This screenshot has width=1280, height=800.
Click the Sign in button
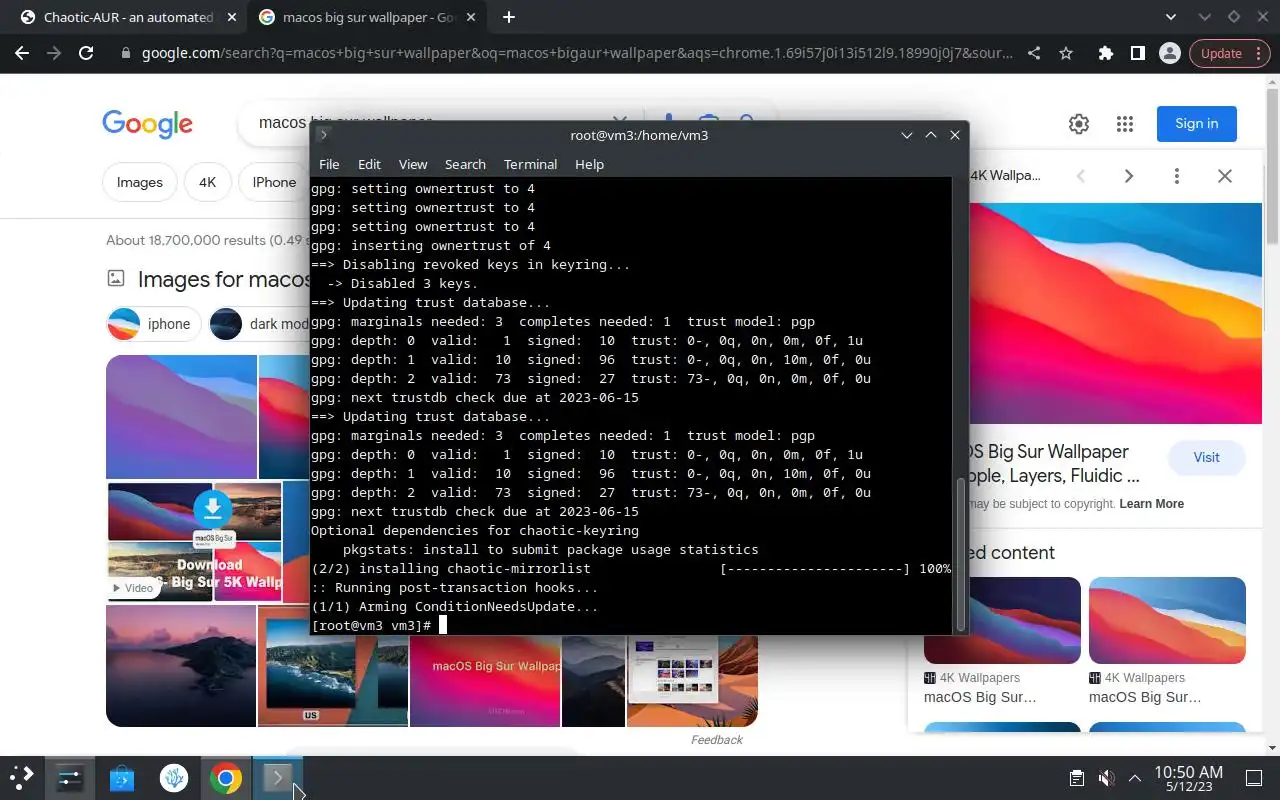(x=1196, y=123)
